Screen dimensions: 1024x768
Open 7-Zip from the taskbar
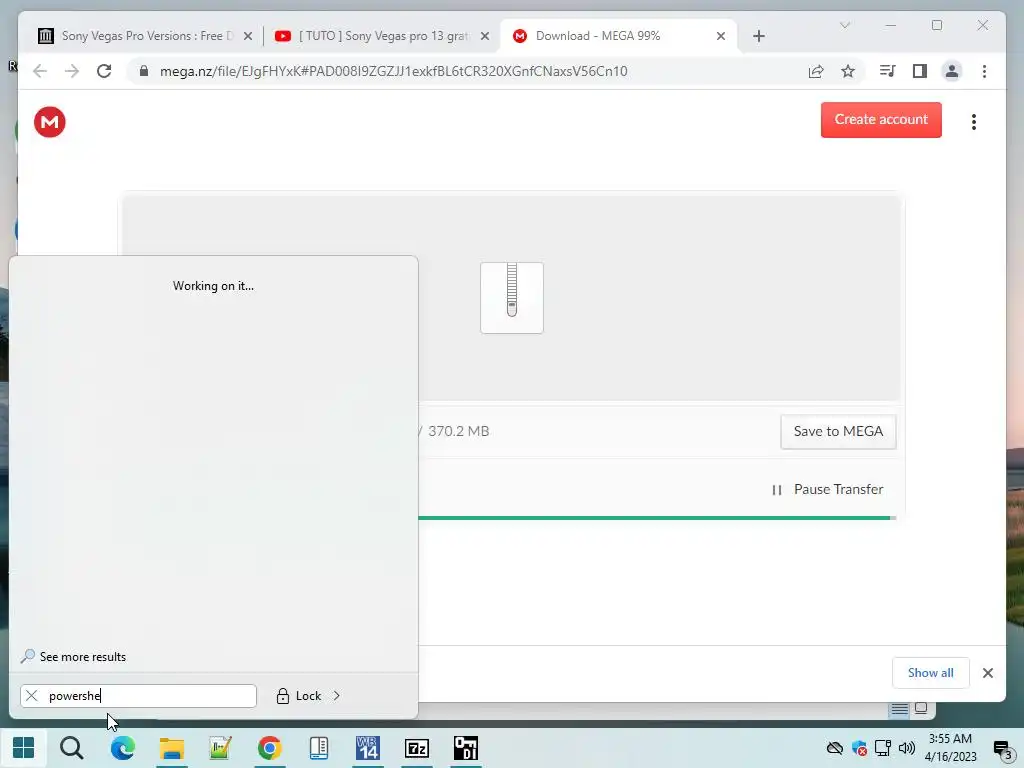point(417,748)
